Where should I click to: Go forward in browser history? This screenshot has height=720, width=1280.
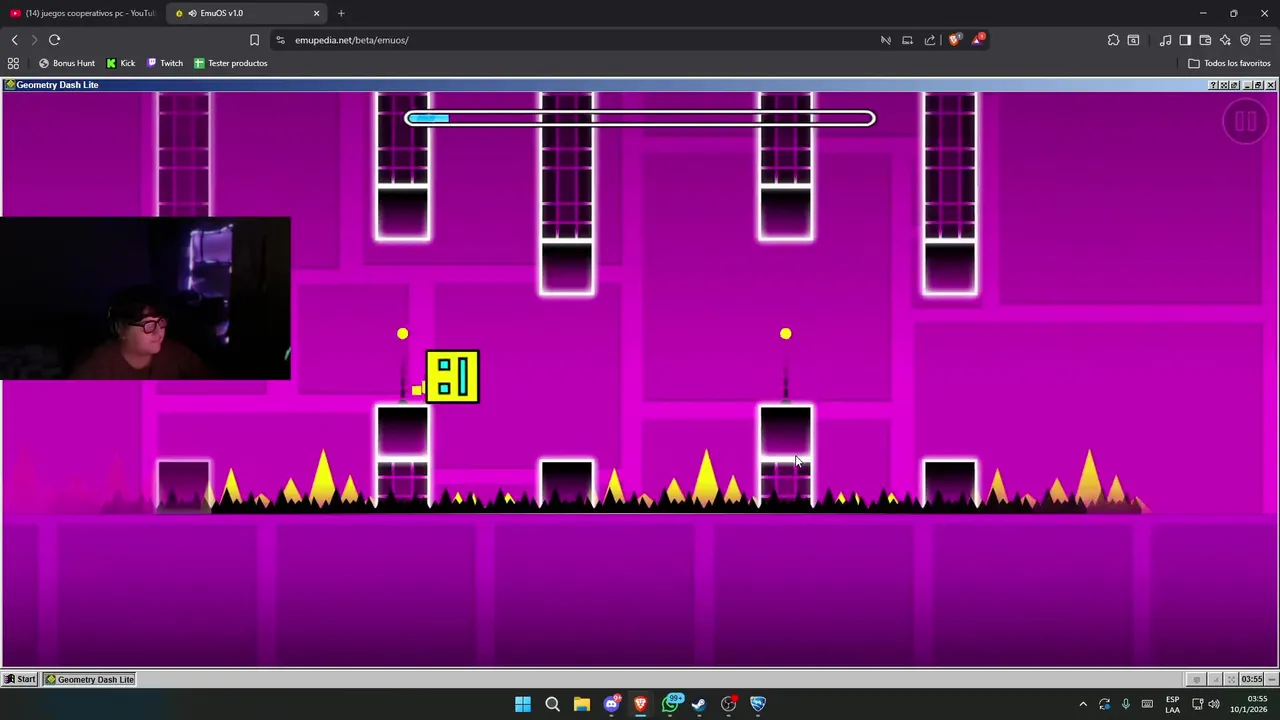tap(34, 40)
